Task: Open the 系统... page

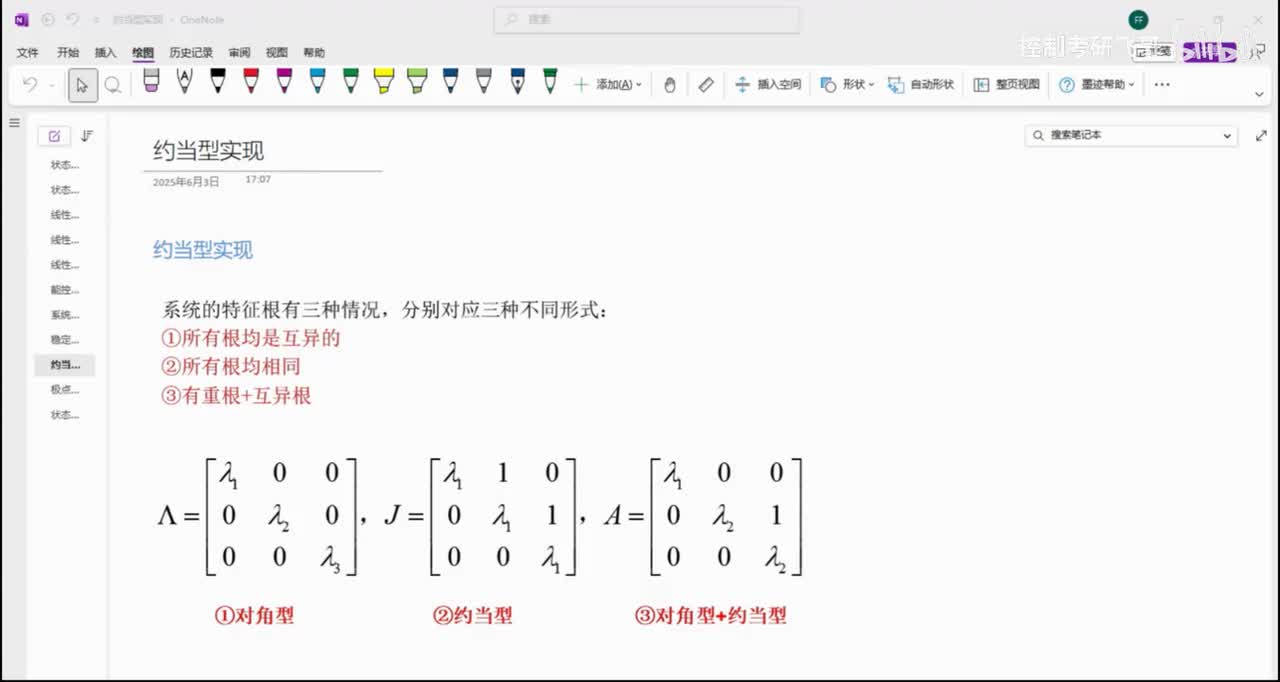Action: tap(65, 315)
